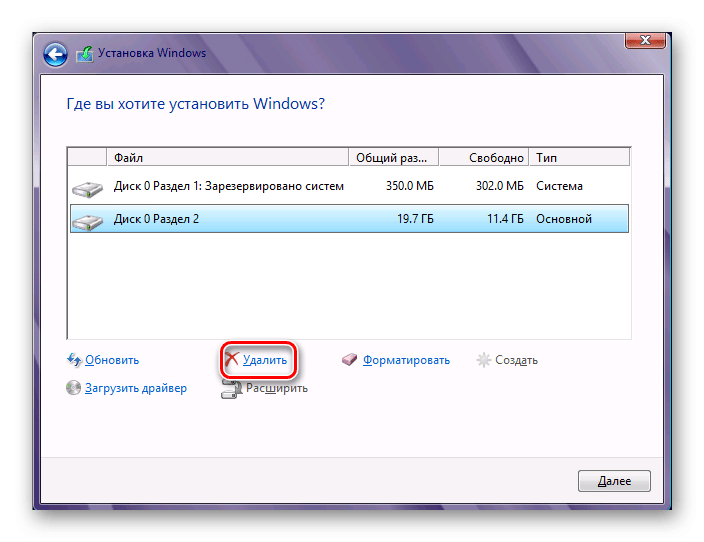This screenshot has height=542, width=704.
Task: Click the drive icon for Диск 0 Раздел 1
Action: (x=88, y=187)
